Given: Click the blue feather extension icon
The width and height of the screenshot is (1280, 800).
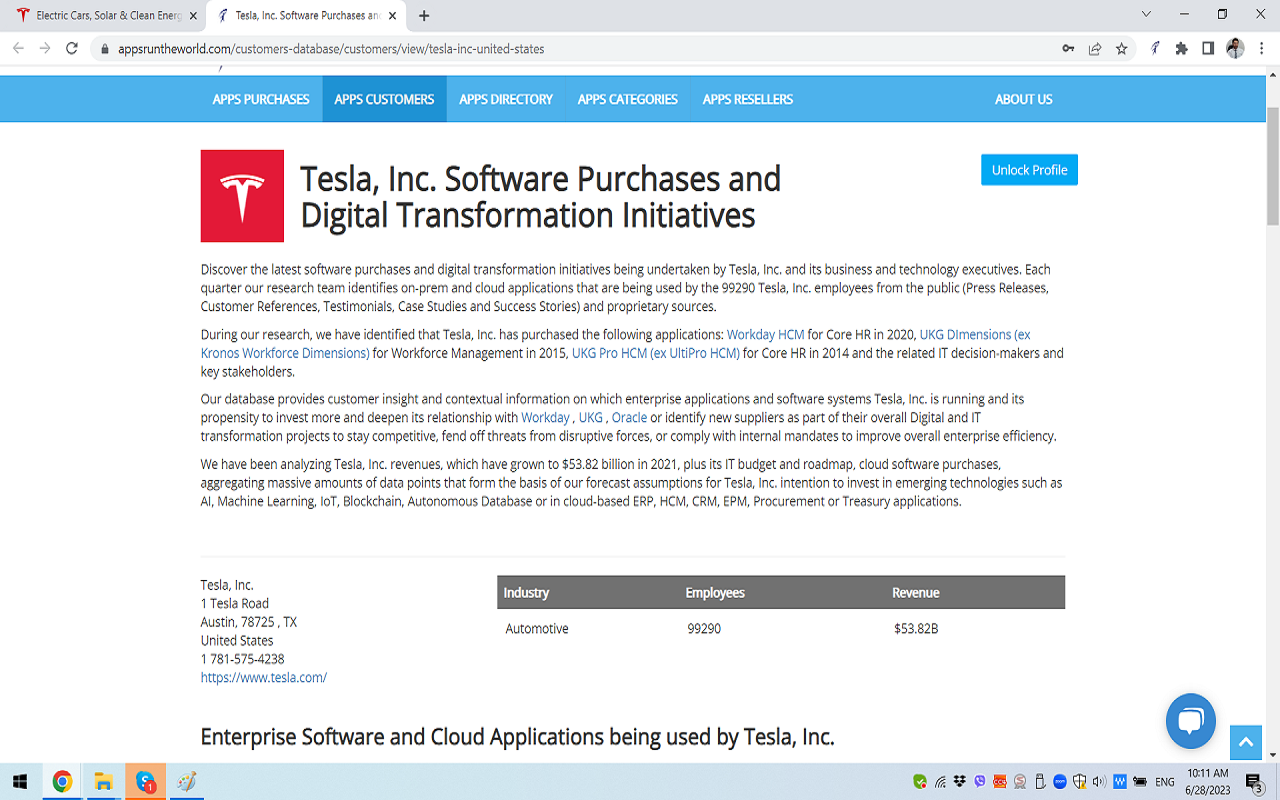Looking at the screenshot, I should point(1155,48).
